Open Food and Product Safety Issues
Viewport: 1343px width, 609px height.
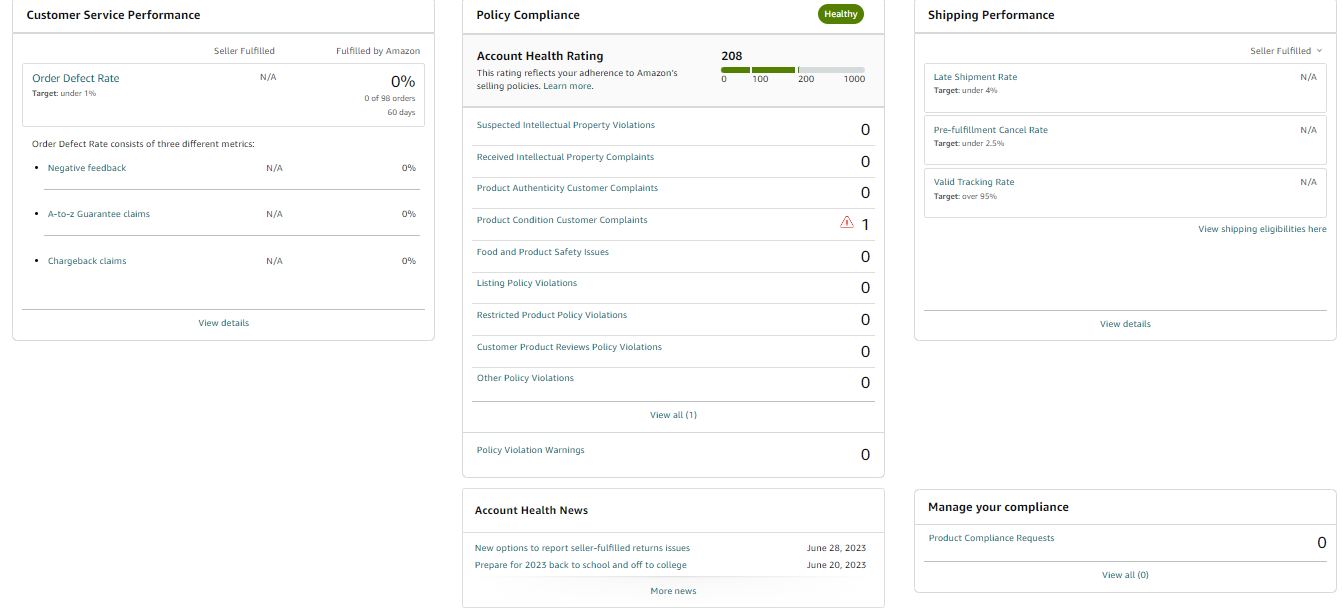543,252
